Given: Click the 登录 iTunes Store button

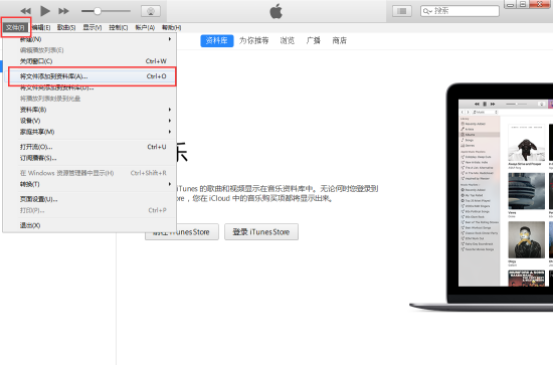Looking at the screenshot, I should [x=261, y=232].
